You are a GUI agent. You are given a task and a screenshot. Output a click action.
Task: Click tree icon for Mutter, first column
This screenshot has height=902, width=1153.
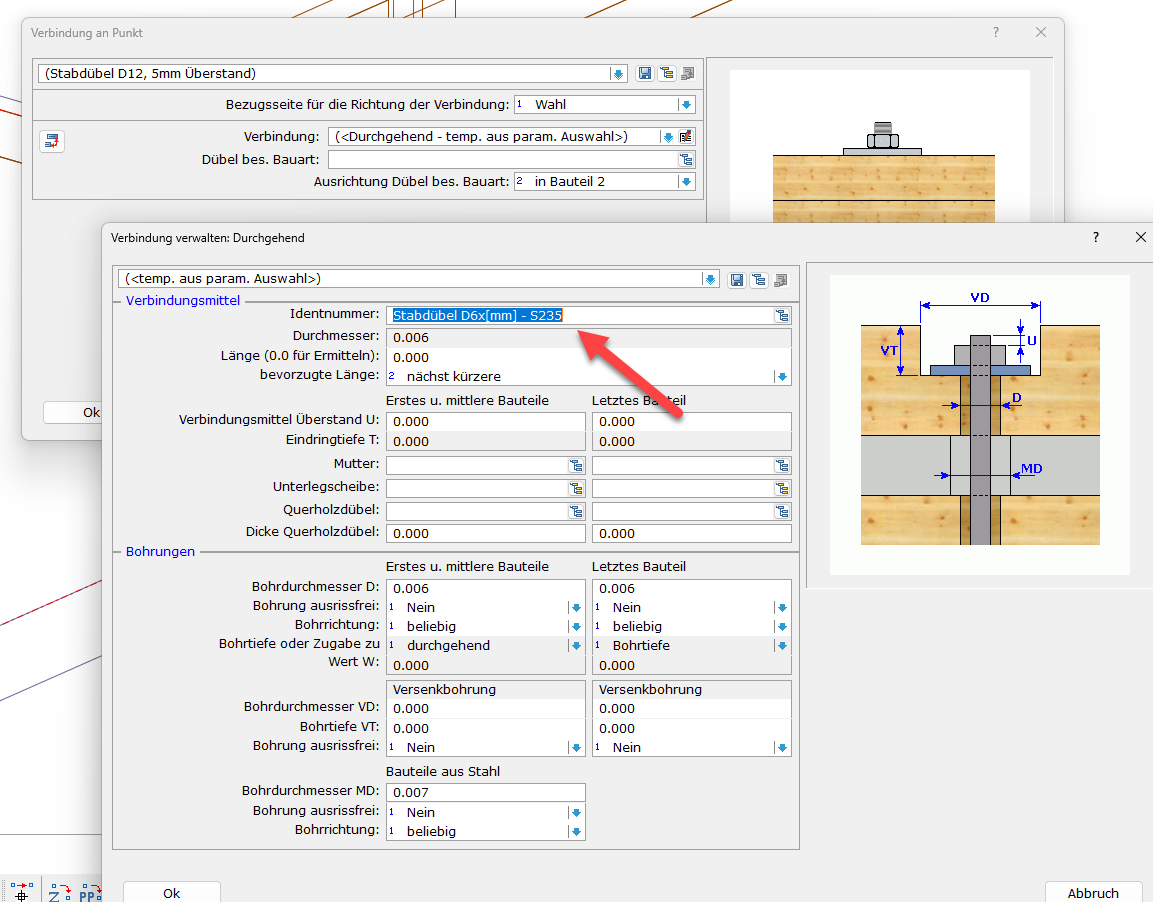coord(576,465)
